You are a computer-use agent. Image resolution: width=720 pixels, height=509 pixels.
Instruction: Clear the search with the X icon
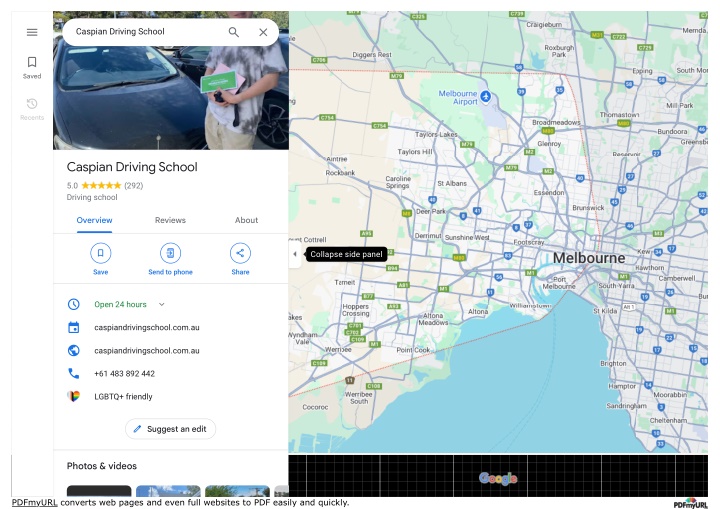(x=263, y=32)
